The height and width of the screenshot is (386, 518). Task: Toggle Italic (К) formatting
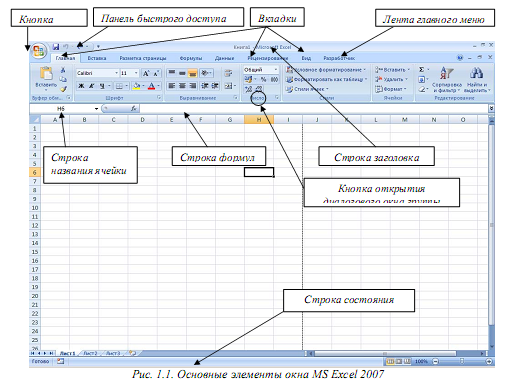pyautogui.click(x=91, y=86)
